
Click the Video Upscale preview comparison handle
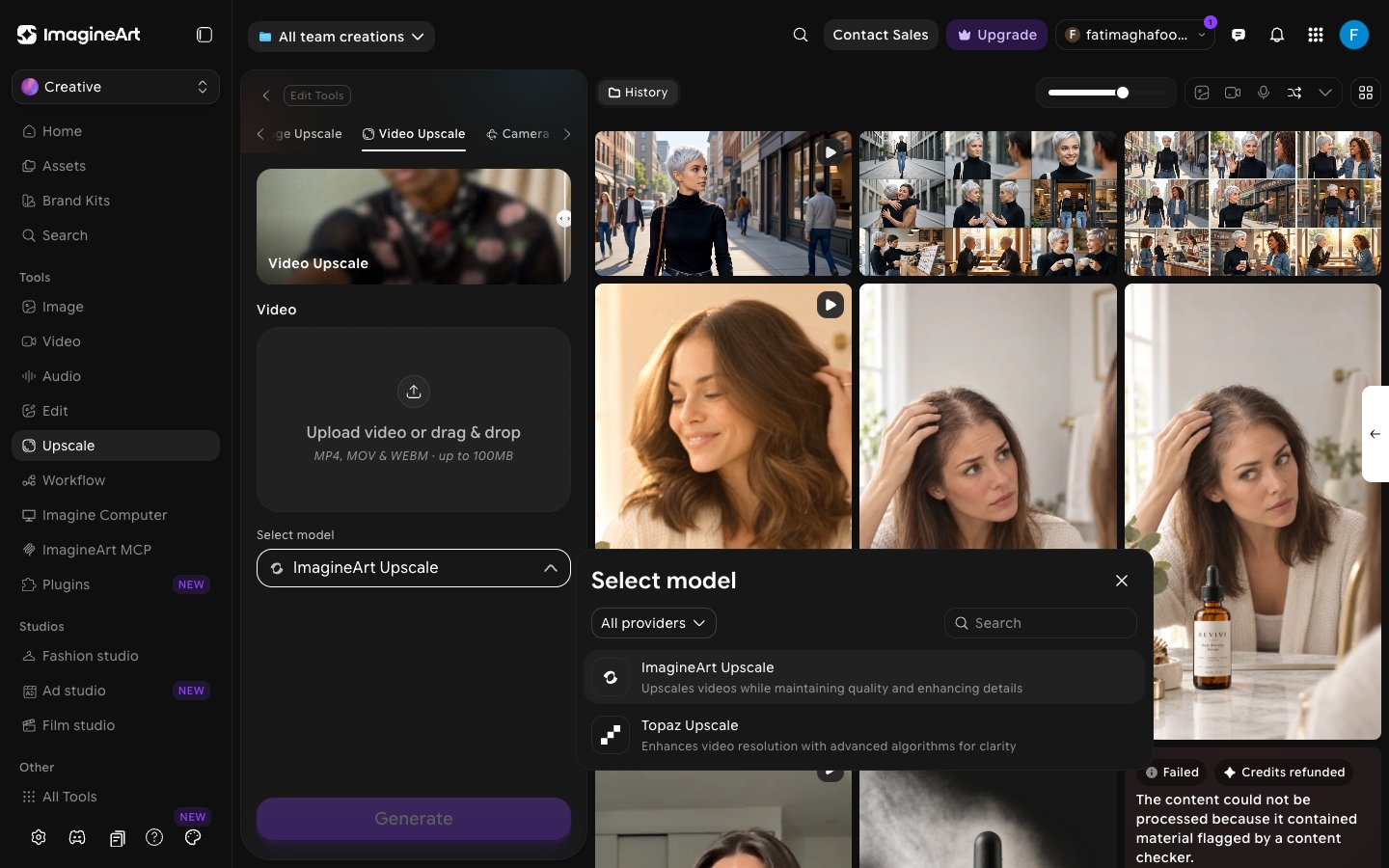(564, 219)
